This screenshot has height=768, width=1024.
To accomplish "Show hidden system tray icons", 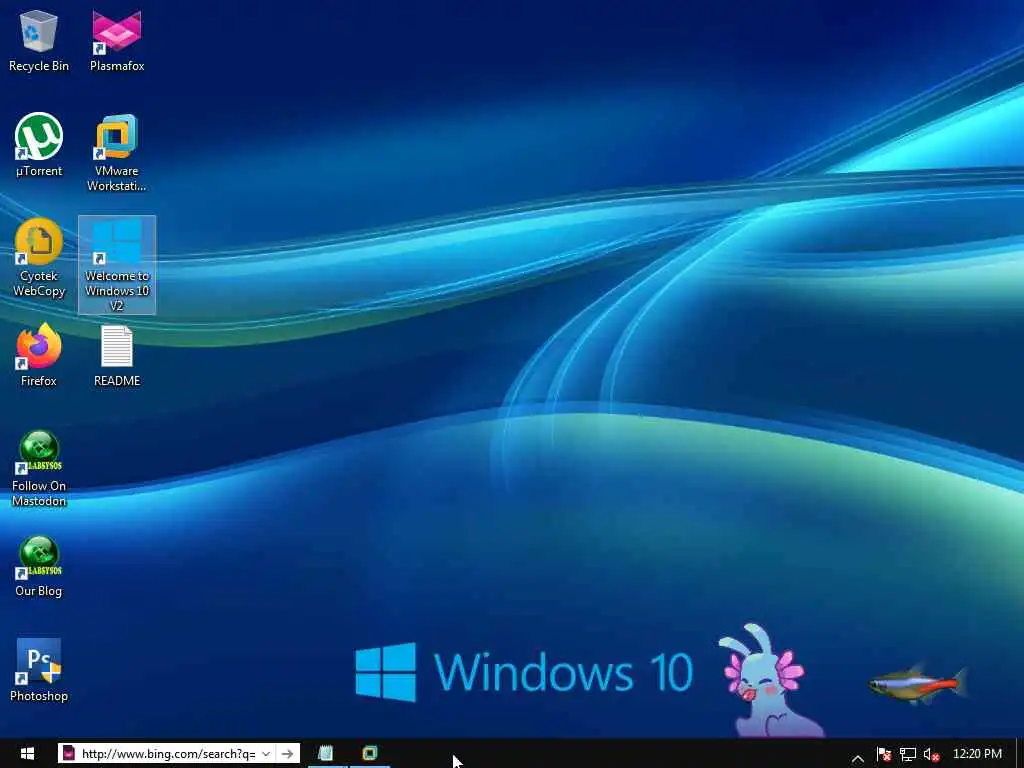I will pyautogui.click(x=858, y=758).
